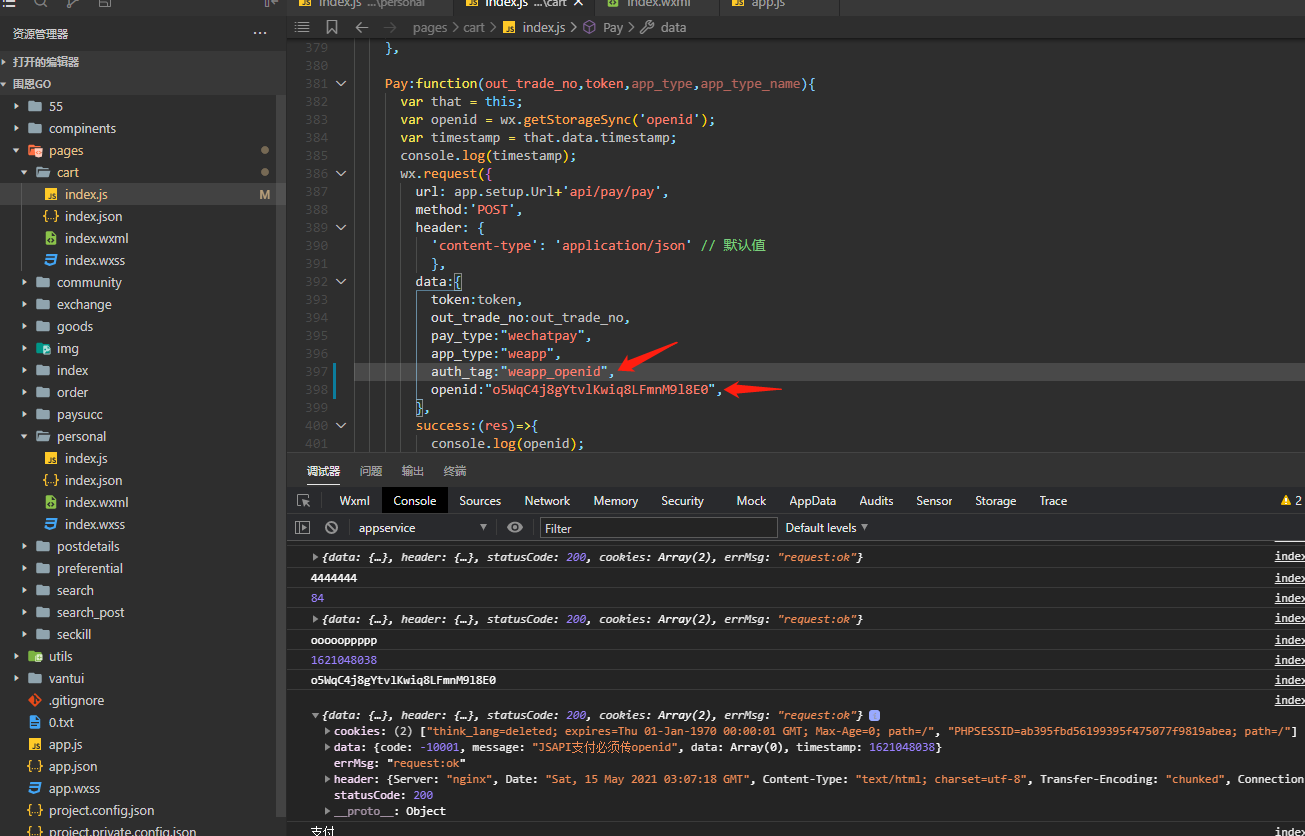Click the wrench icon before data in breadcrumb
This screenshot has width=1305, height=836.
point(647,27)
